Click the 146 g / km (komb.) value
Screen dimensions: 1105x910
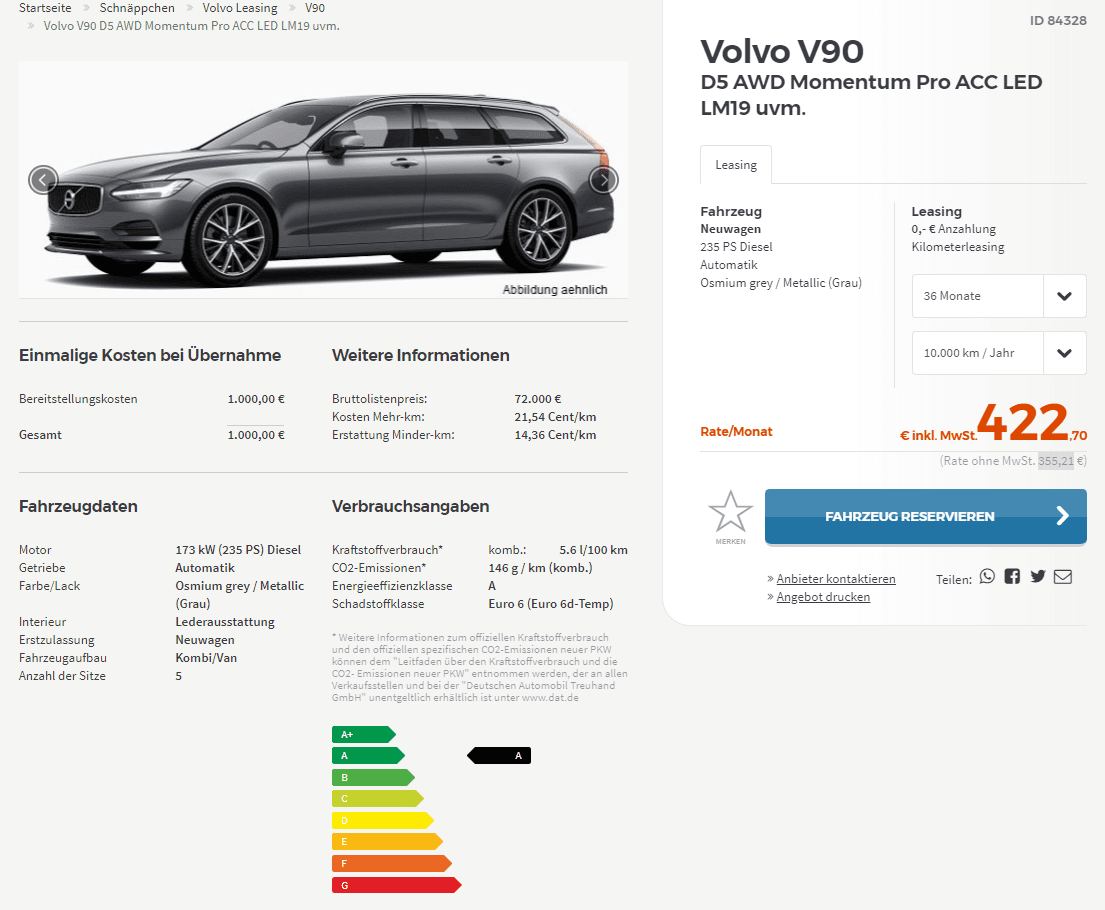click(x=541, y=568)
